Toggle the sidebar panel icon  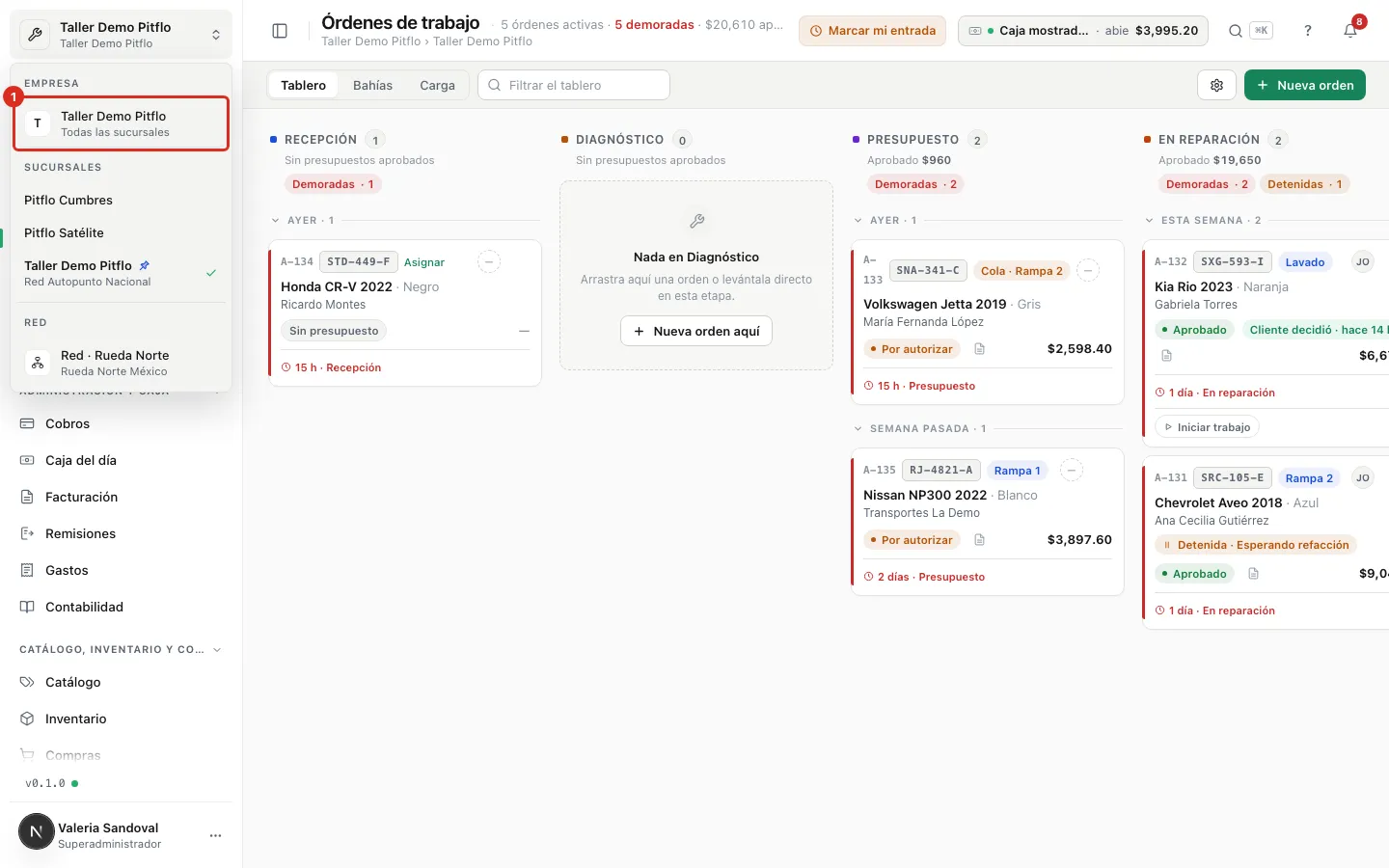(x=280, y=31)
